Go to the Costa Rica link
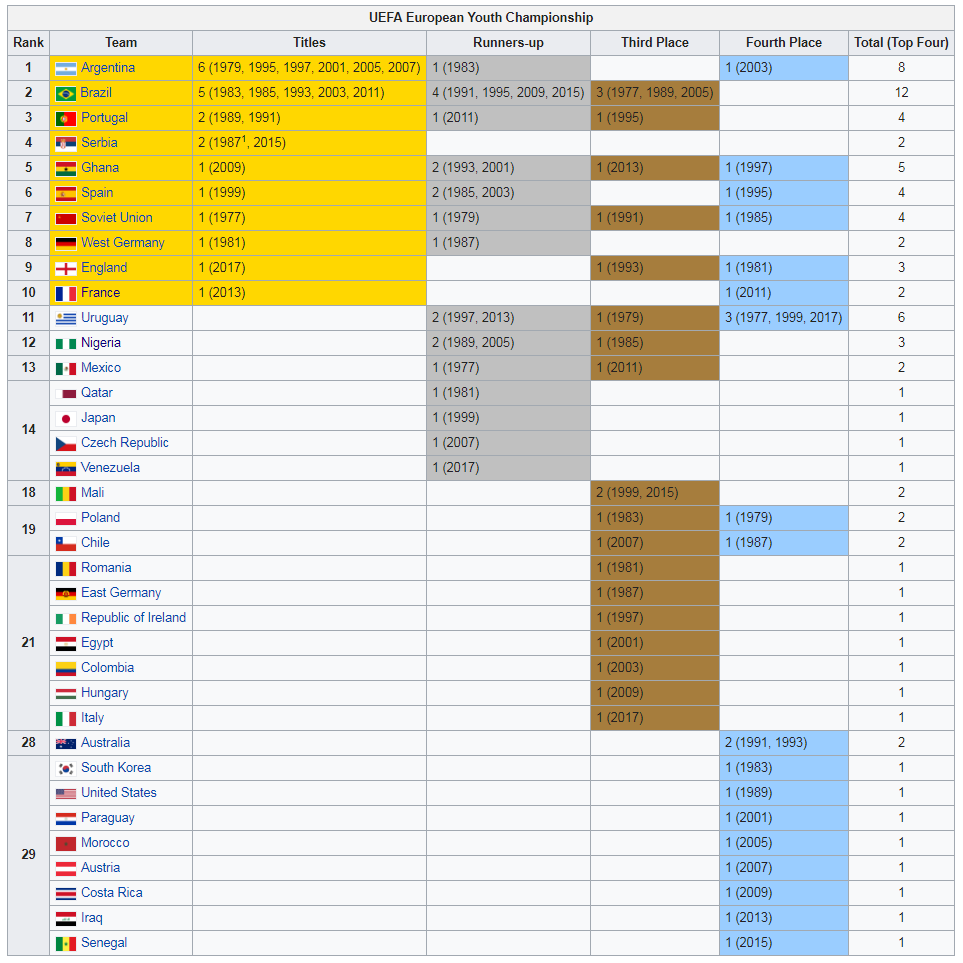Viewport: 963px width, 963px height. pyautogui.click(x=112, y=892)
